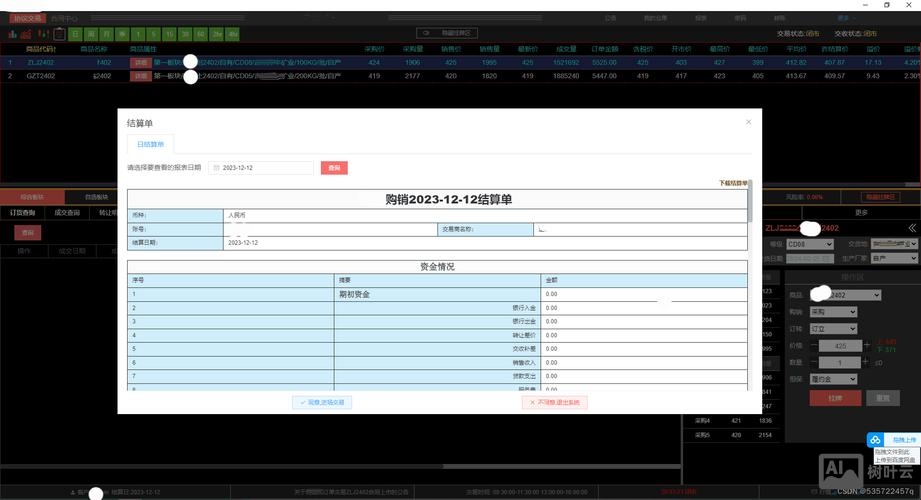Switch to the 成交查询 tab
921x500 pixels.
pyautogui.click(x=68, y=213)
